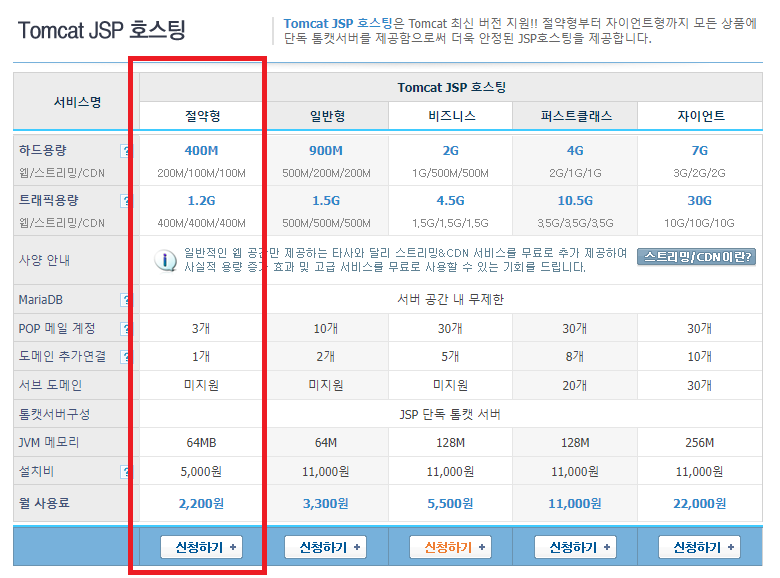The image size is (780, 578).
Task: Click the 30G traffic value
Action: [x=699, y=200]
